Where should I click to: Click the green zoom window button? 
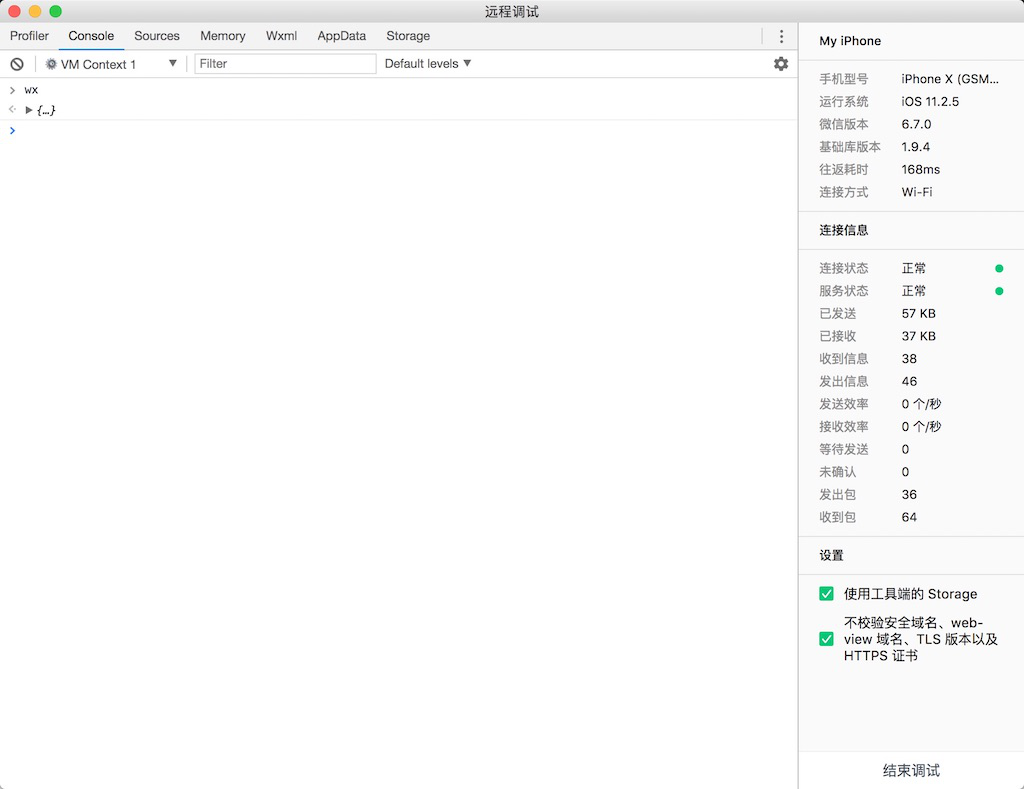(x=55, y=11)
